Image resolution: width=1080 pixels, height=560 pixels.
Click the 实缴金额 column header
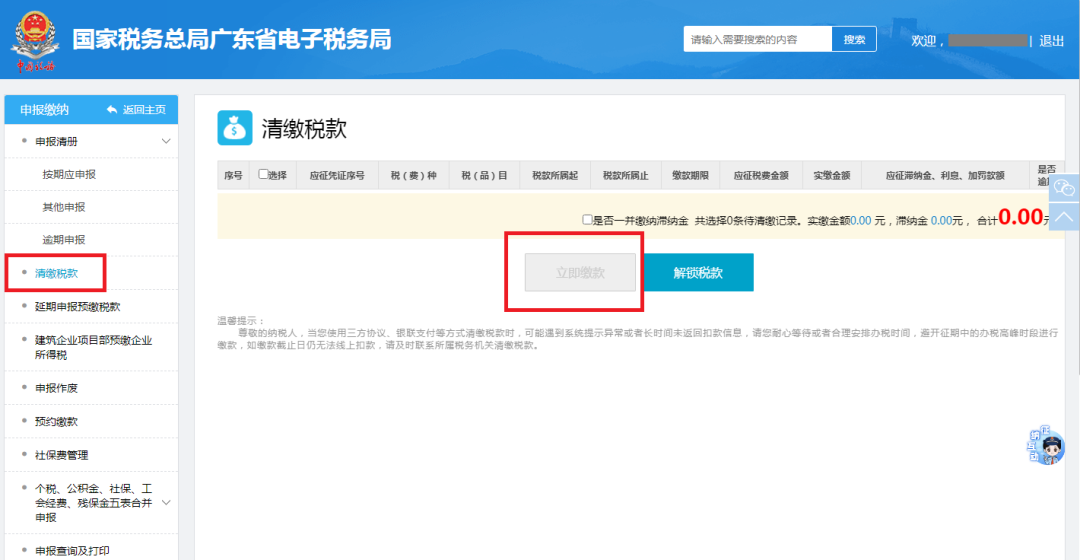click(832, 175)
